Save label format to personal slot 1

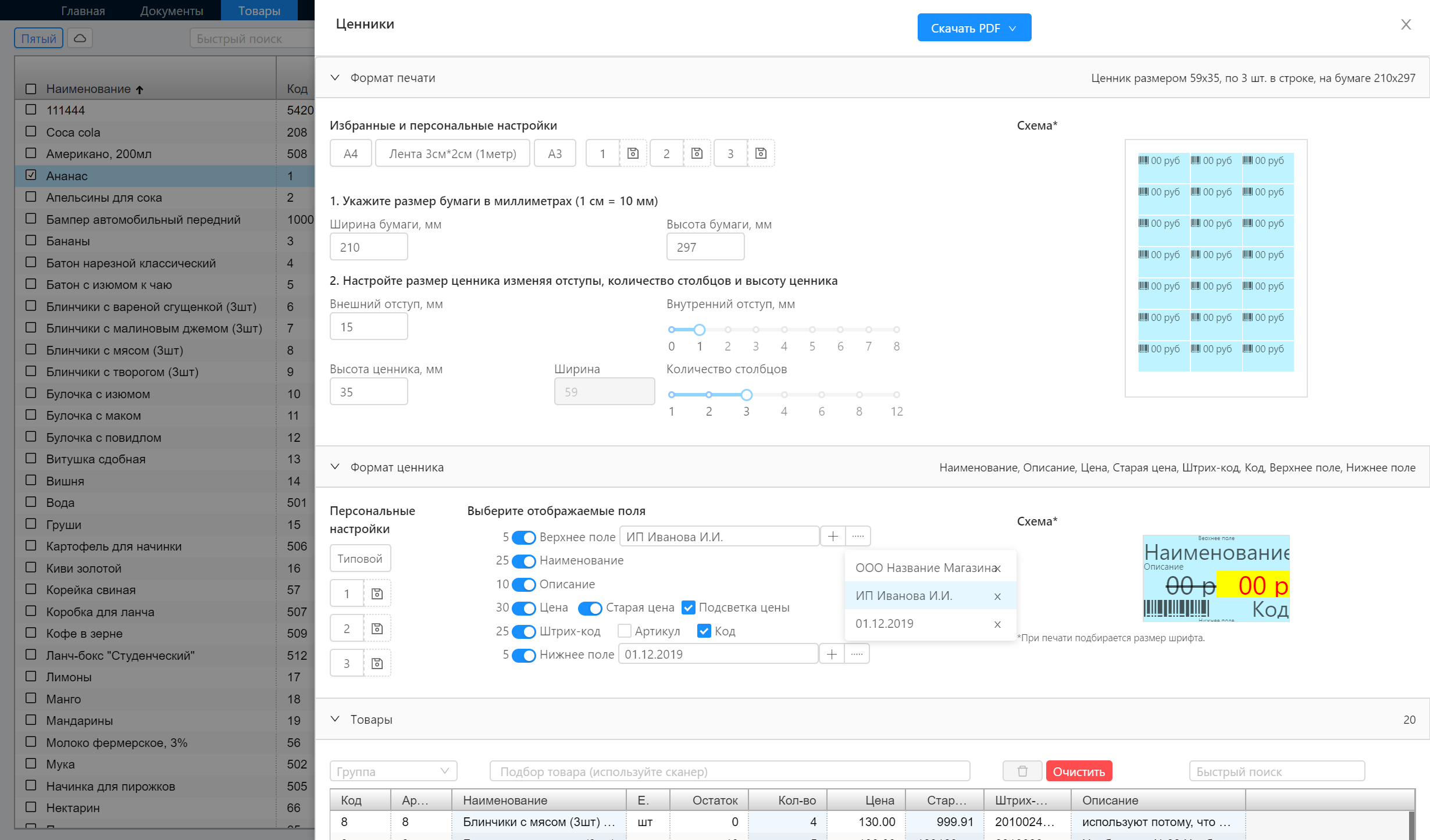click(x=377, y=594)
